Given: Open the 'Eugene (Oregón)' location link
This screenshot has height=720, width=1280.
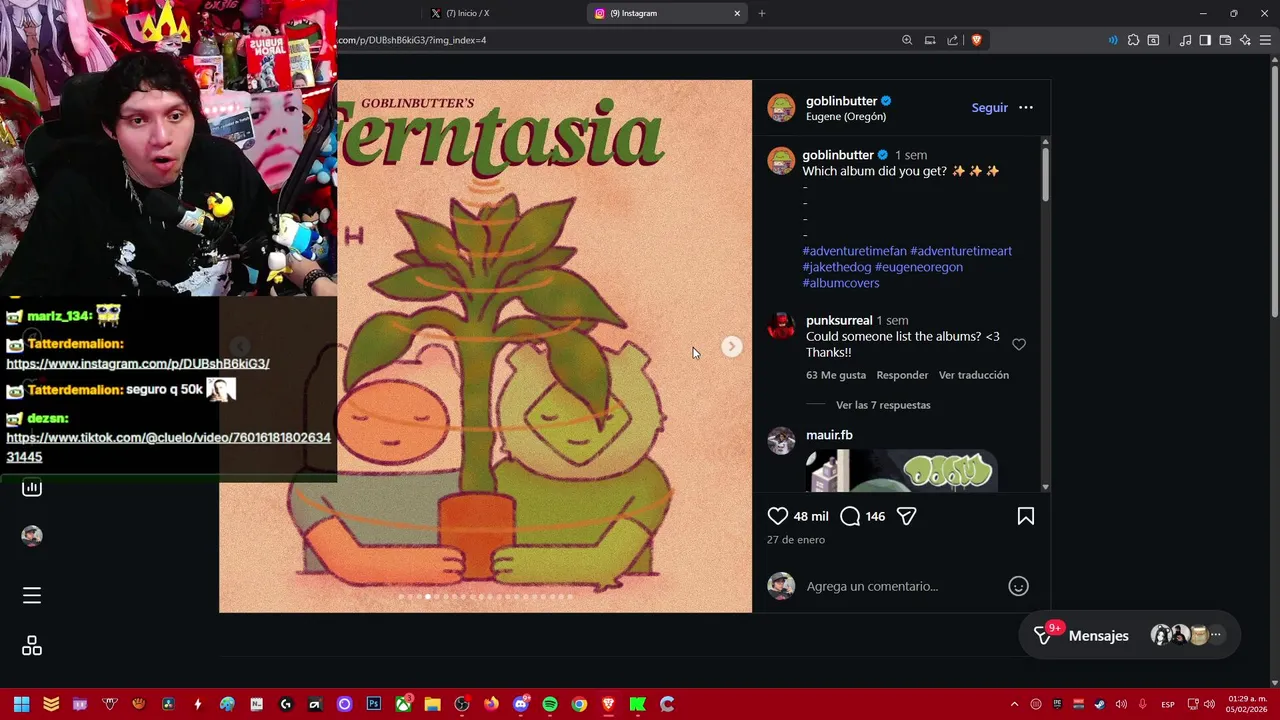Looking at the screenshot, I should click(x=846, y=117).
